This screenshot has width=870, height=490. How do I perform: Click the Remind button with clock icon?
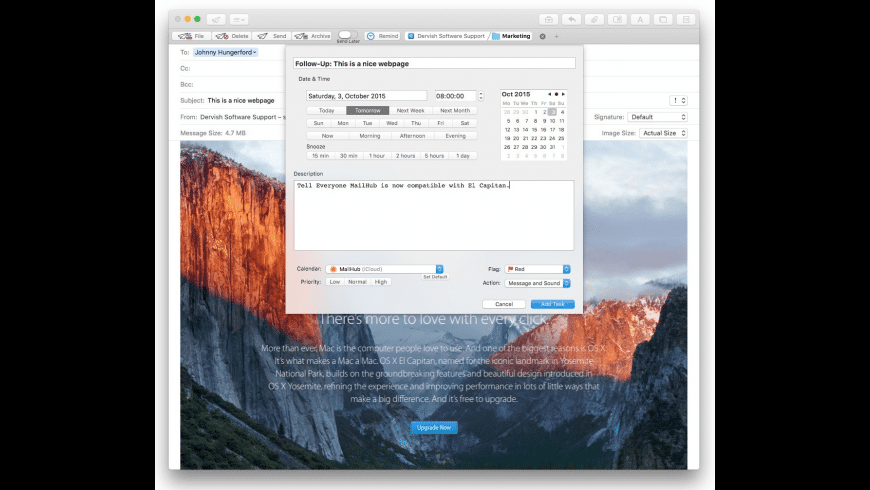pos(382,36)
